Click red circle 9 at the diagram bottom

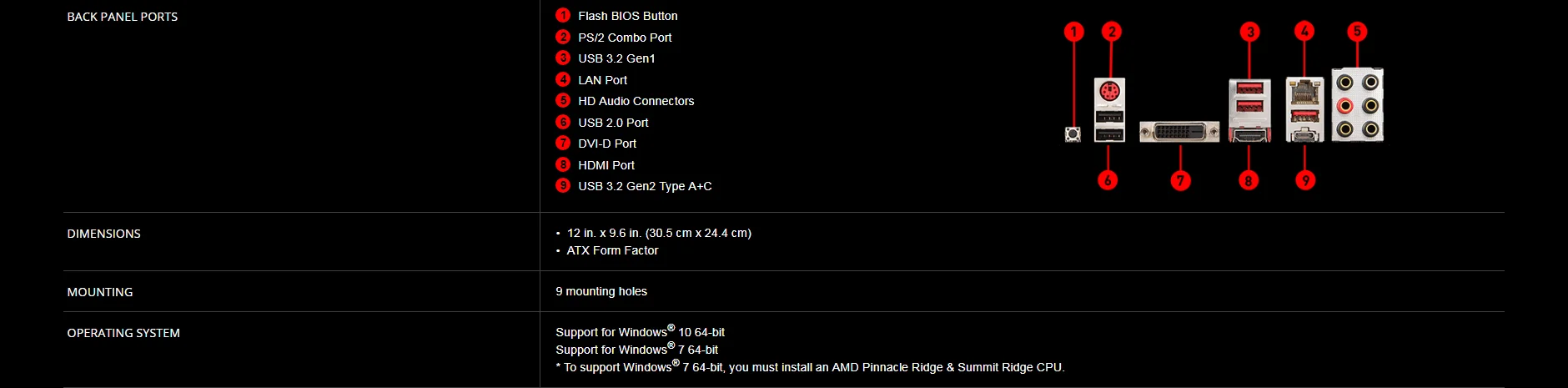[x=1305, y=180]
